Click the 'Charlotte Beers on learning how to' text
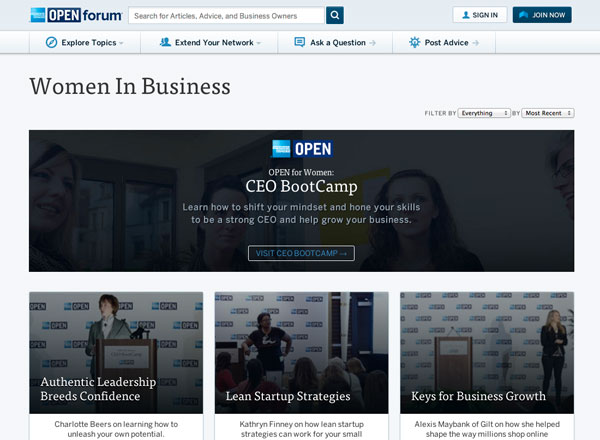 (x=116, y=424)
